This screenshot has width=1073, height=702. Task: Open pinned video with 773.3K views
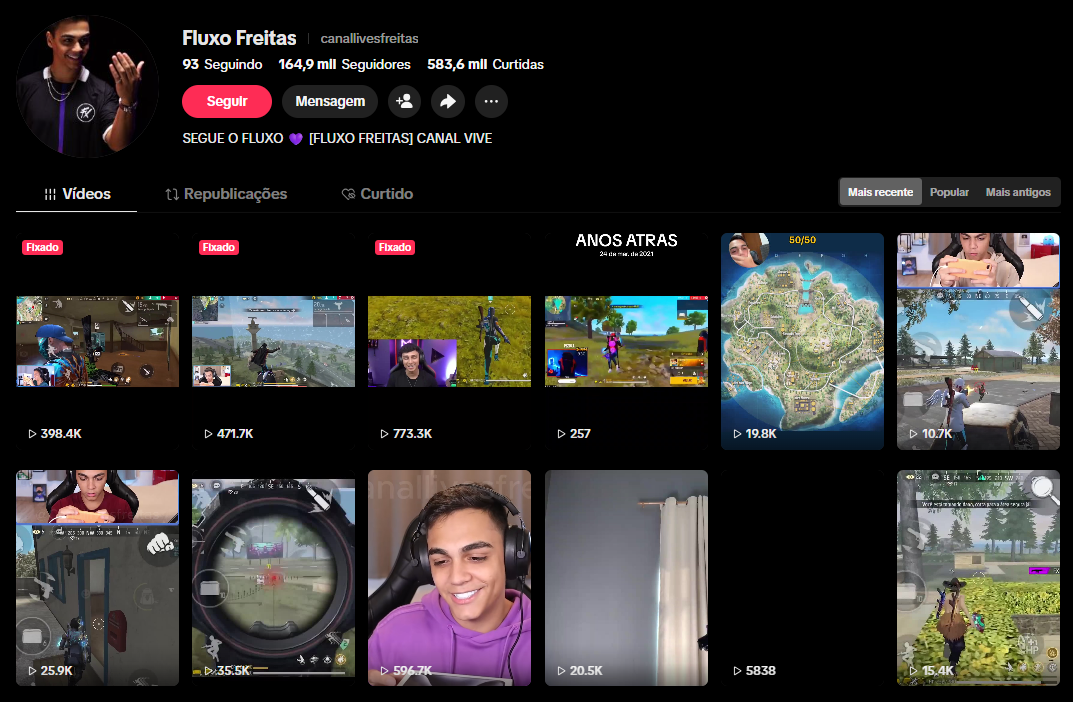tap(450, 341)
